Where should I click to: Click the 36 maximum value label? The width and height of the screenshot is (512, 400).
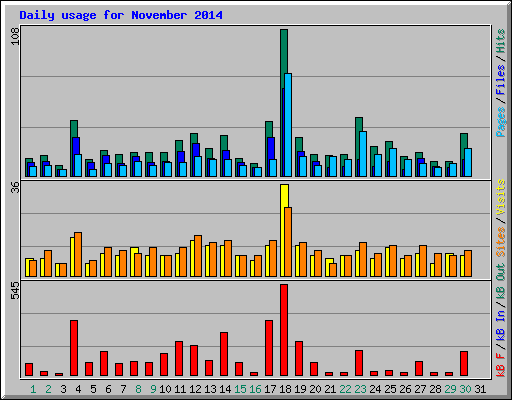pos(15,188)
